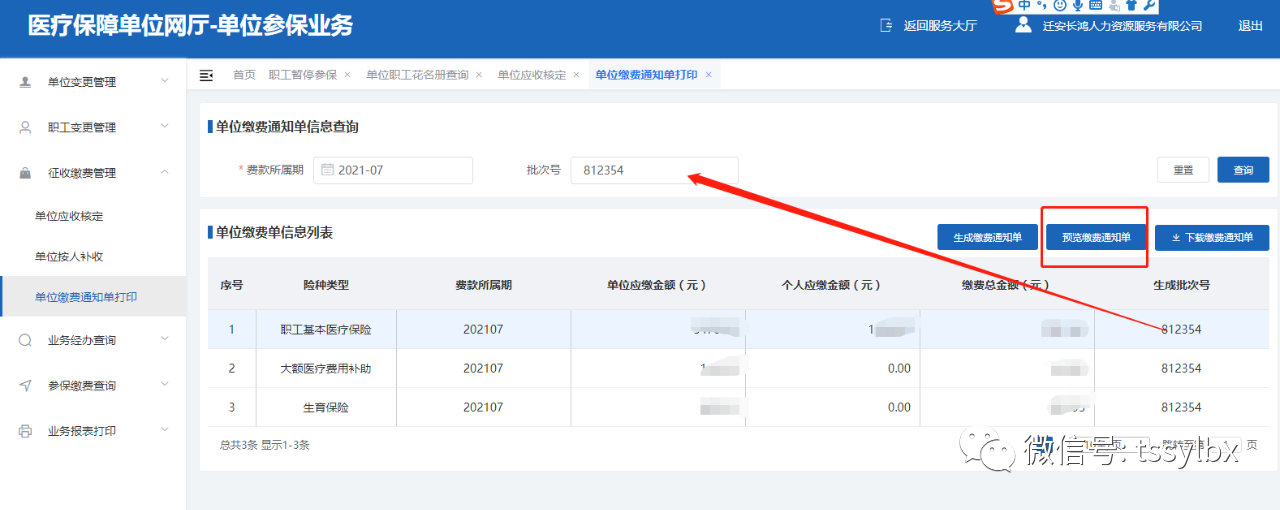Screen dimensions: 1280x510
Task: Collapse sidebar using the hamburger menu icon
Action: tap(207, 75)
